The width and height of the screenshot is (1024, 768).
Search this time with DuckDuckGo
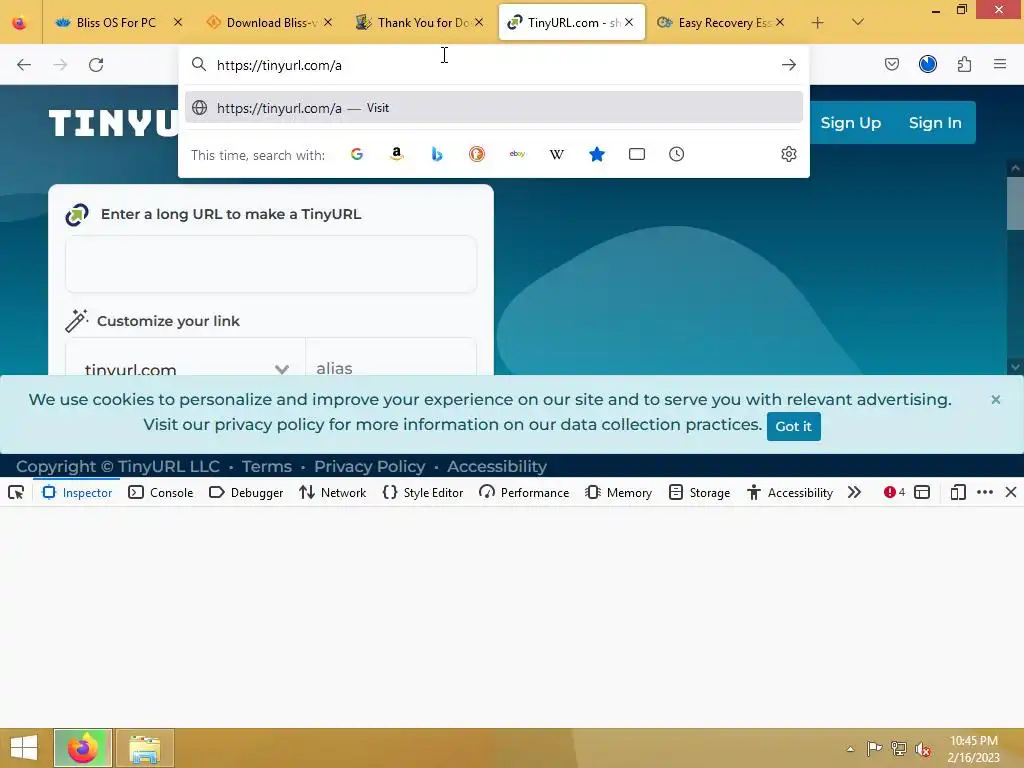click(477, 154)
